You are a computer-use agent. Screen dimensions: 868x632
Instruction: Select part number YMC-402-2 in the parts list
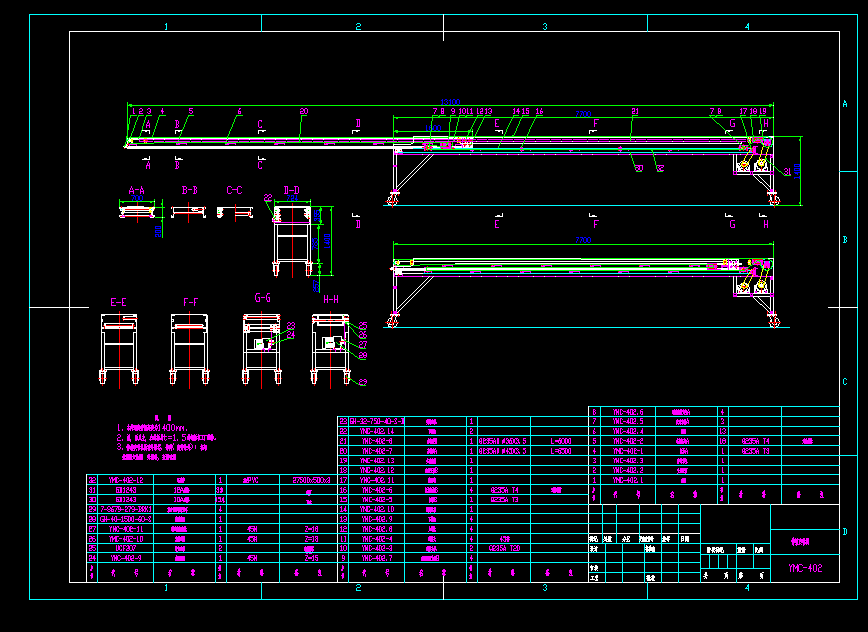pos(628,441)
